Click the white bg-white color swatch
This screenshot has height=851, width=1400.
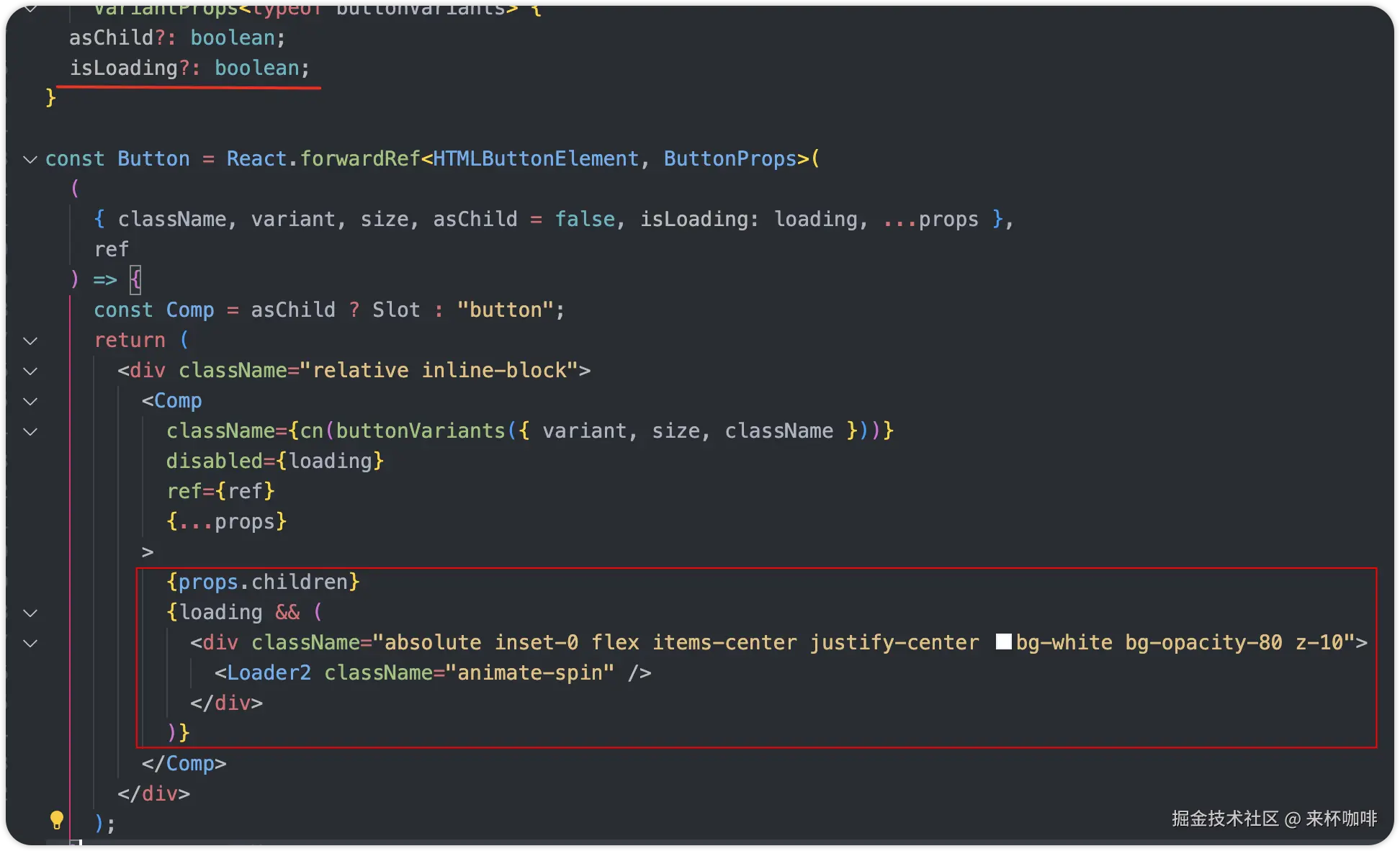1003,641
